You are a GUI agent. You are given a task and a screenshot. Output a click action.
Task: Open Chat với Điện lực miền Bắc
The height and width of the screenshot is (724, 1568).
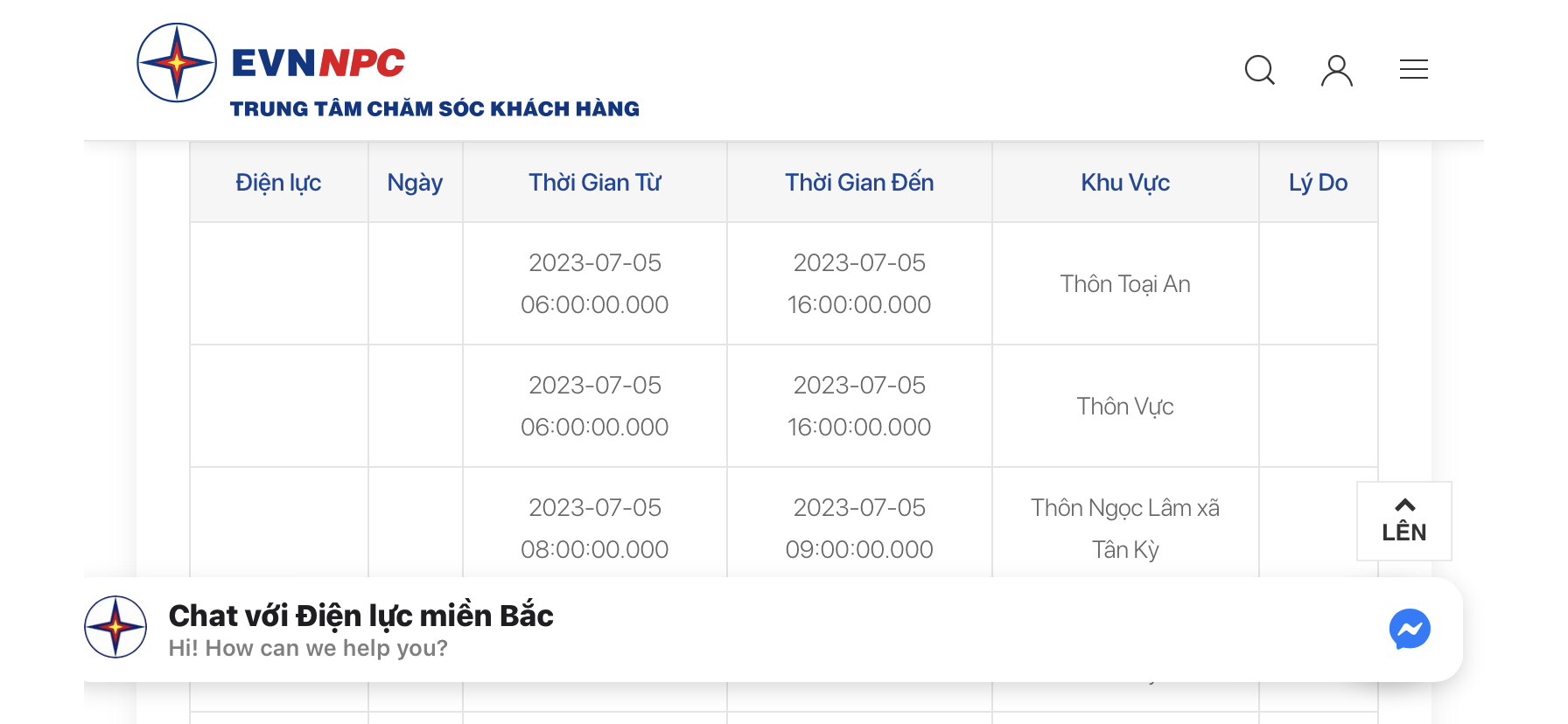(360, 616)
